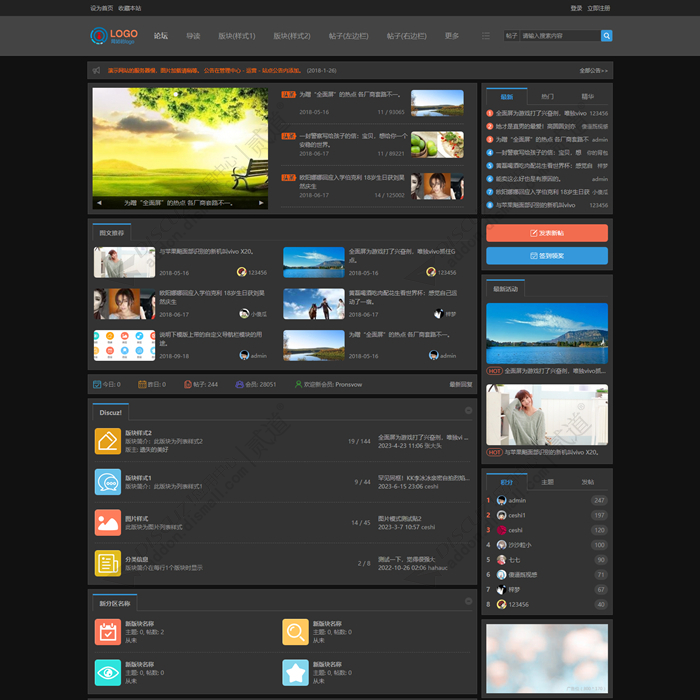Switch to the 积分 ranking tab
The width and height of the screenshot is (700, 700).
[507, 482]
